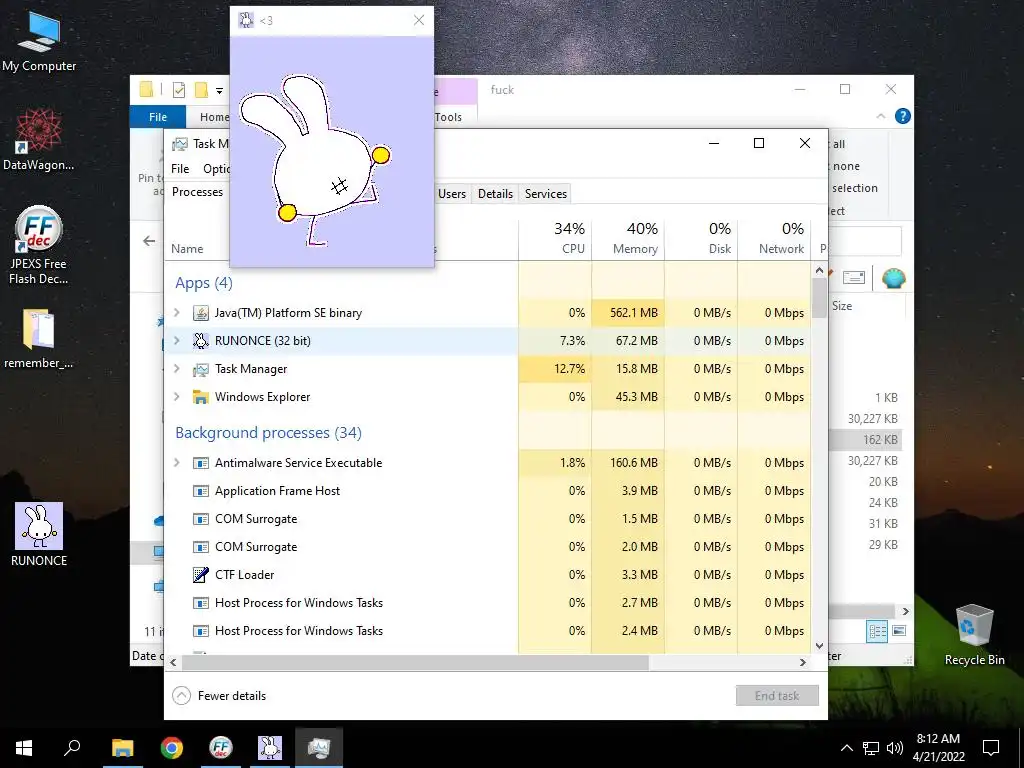The image size is (1024, 768).
Task: Open the Explorer File ribbon tab
Action: (x=158, y=117)
